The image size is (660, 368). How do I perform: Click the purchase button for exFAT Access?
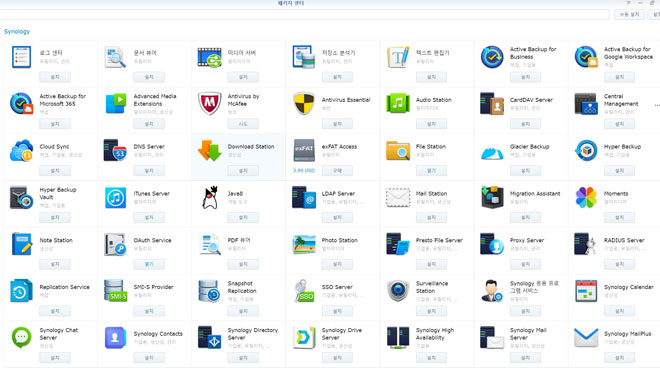[337, 171]
